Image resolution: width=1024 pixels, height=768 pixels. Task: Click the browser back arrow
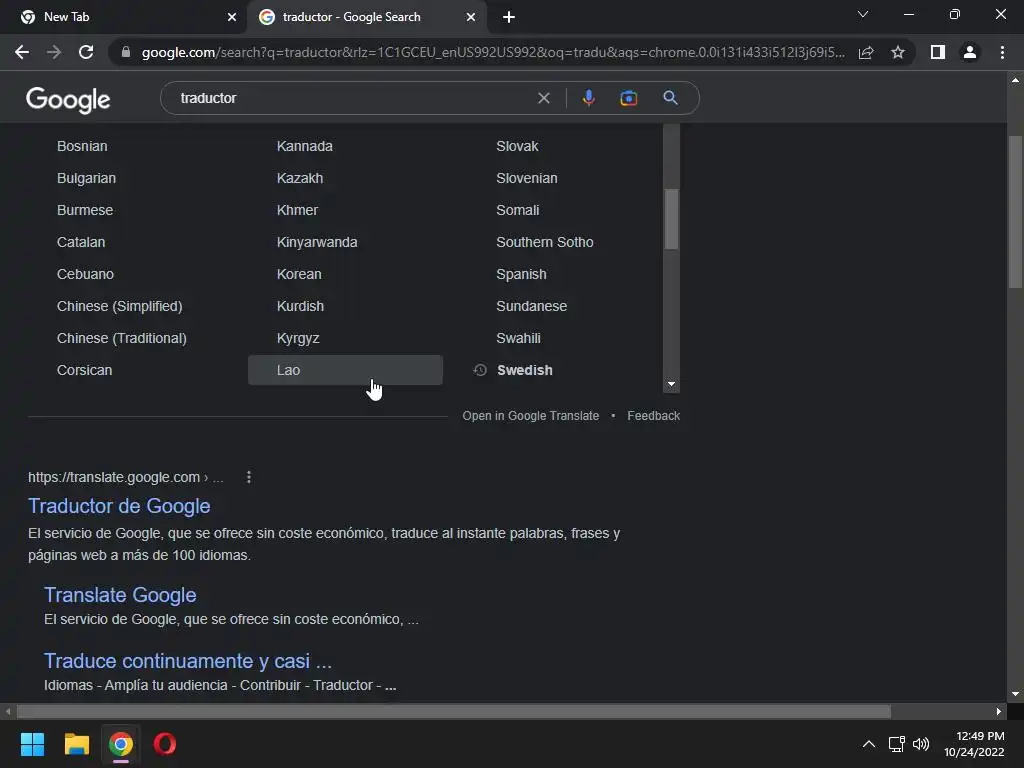pyautogui.click(x=22, y=52)
